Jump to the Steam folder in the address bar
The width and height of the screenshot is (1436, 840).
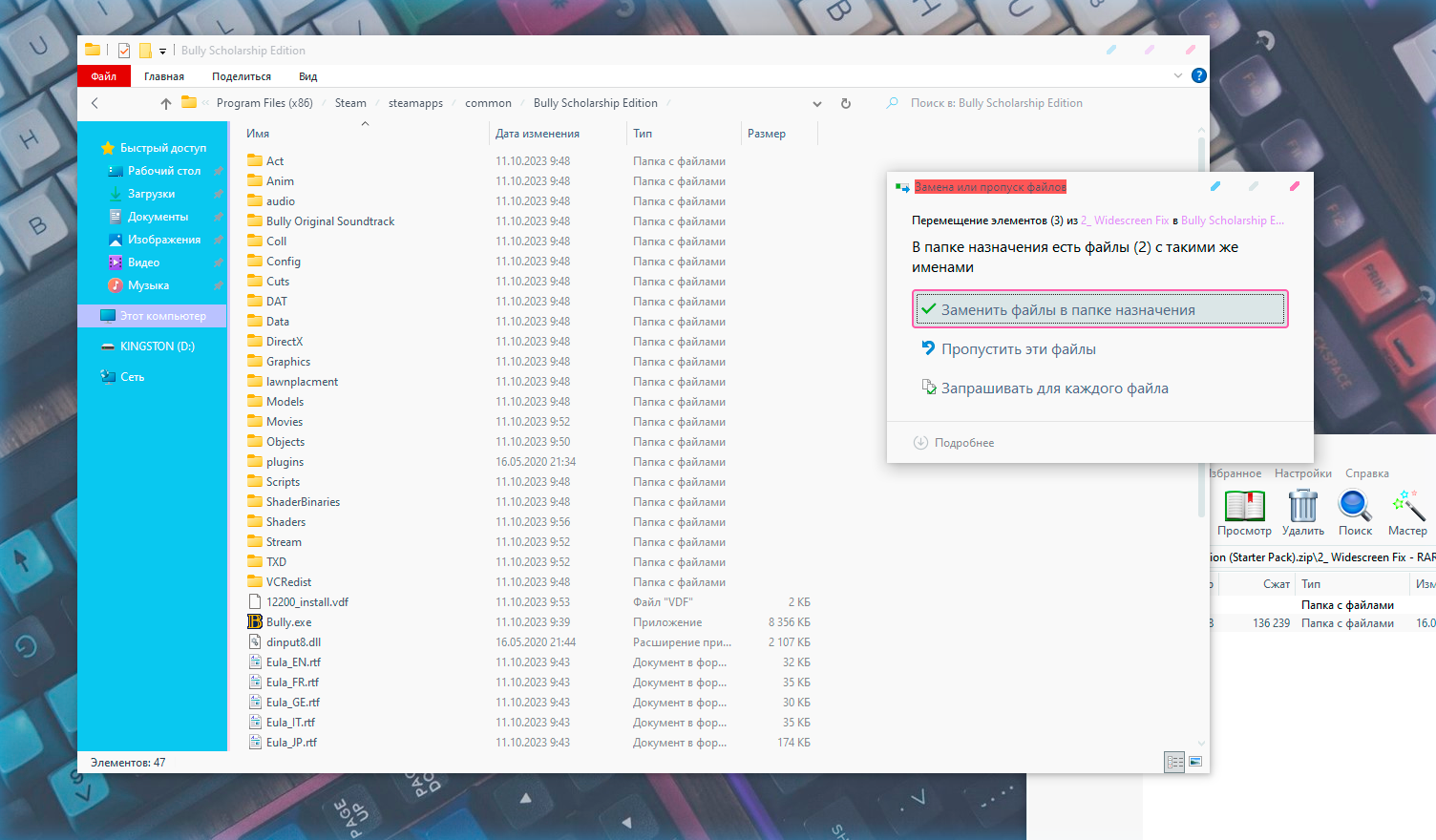[x=350, y=103]
